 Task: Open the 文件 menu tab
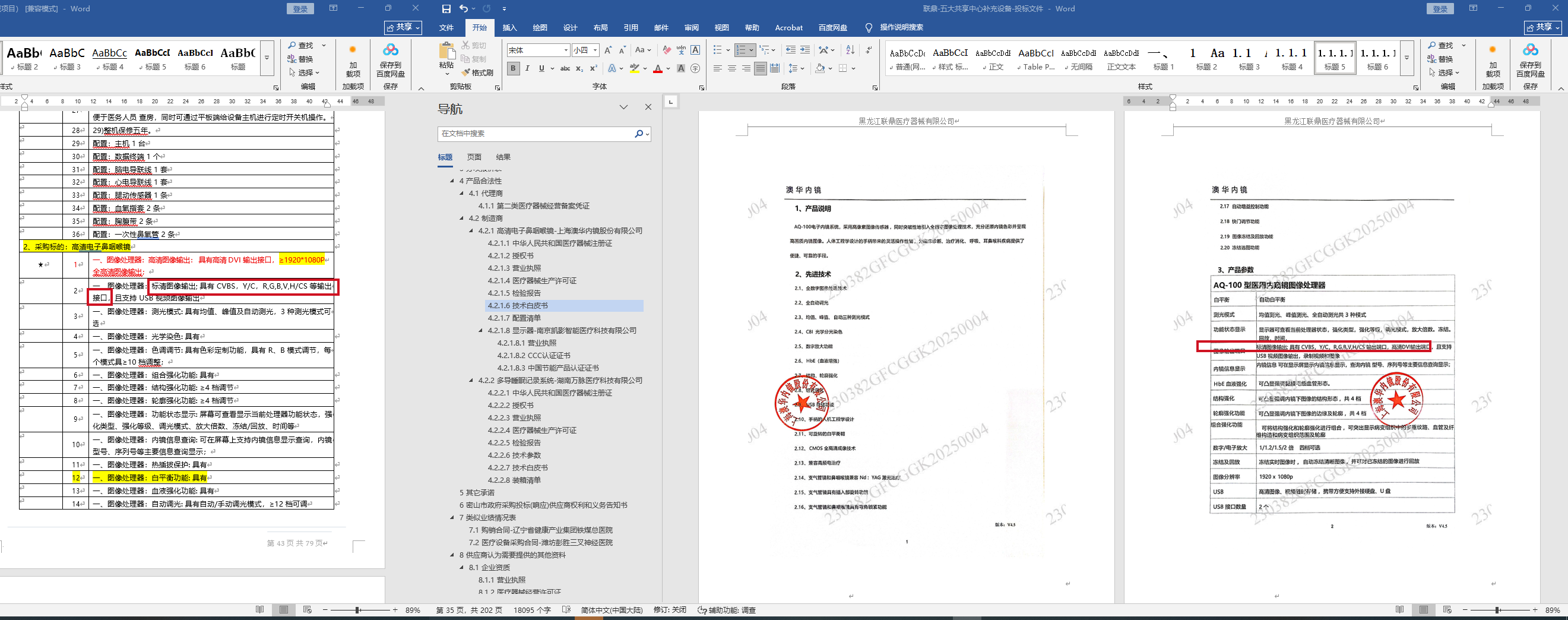pyautogui.click(x=446, y=27)
